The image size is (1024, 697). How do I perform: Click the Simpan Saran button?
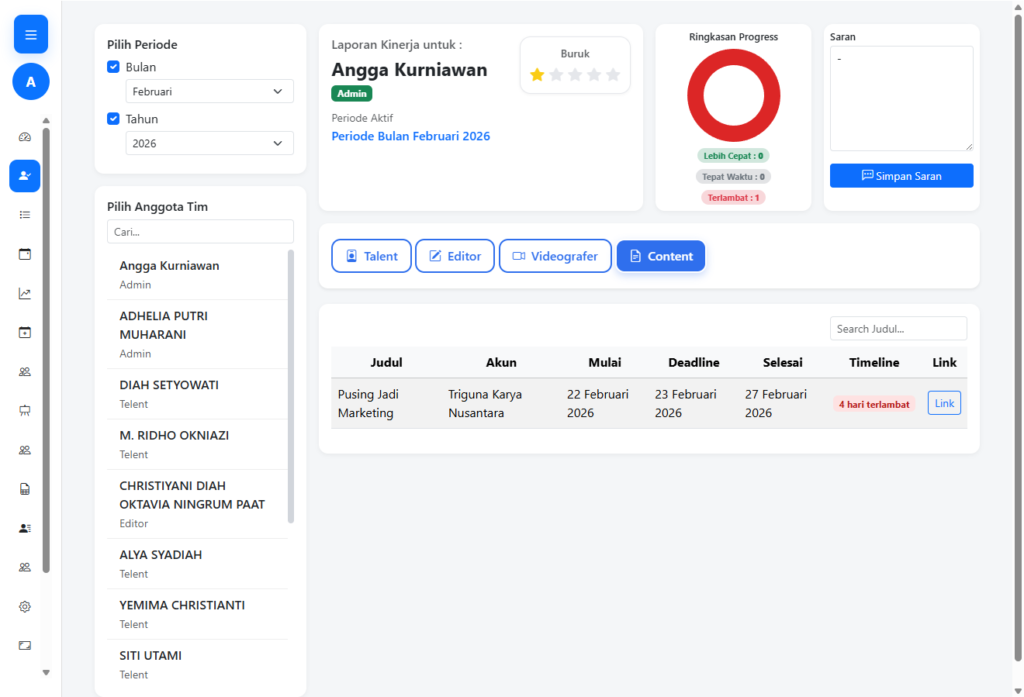(901, 176)
